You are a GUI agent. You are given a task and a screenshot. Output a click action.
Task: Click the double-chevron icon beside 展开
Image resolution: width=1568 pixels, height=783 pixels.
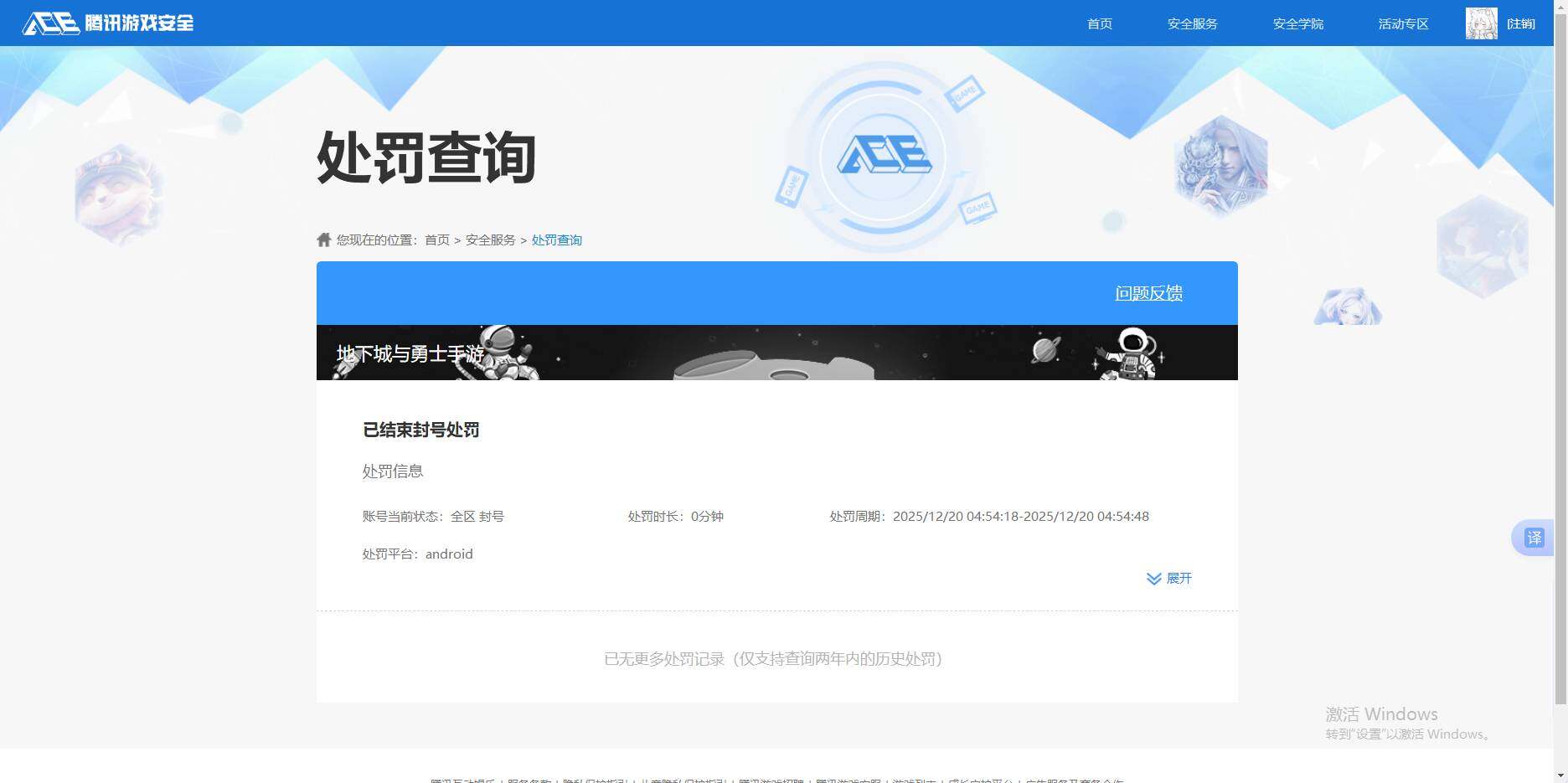pos(1153,578)
